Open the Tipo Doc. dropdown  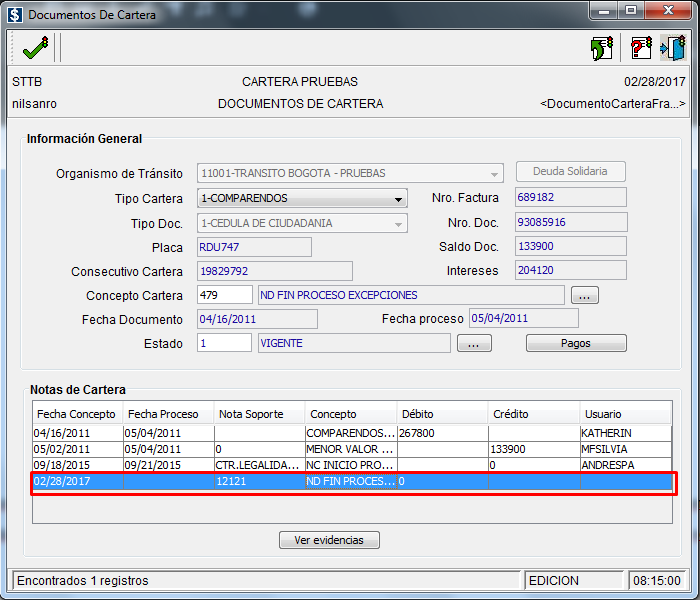pyautogui.click(x=398, y=223)
